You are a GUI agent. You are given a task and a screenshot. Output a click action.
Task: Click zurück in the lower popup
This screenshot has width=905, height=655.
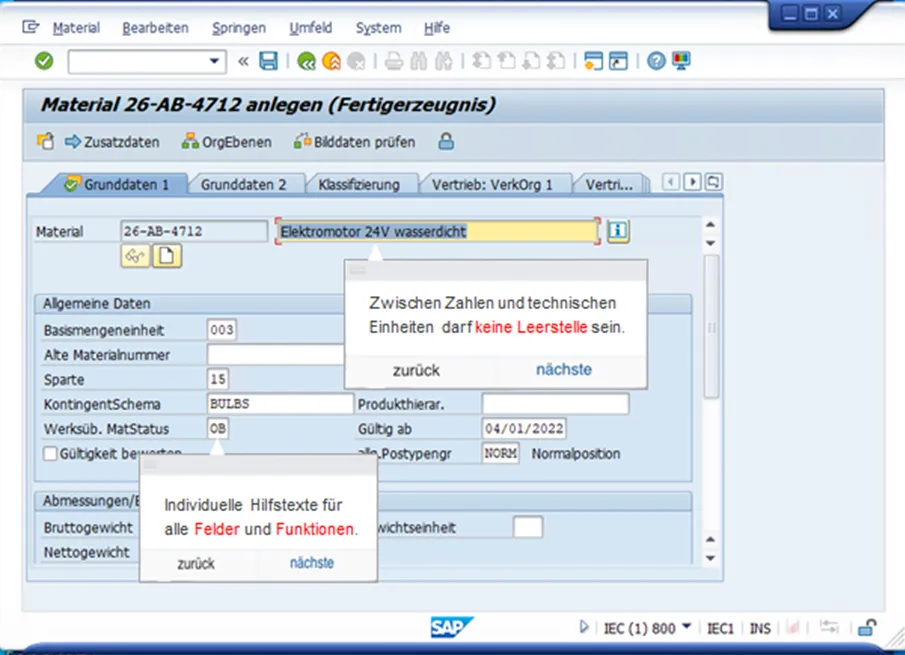(197, 563)
